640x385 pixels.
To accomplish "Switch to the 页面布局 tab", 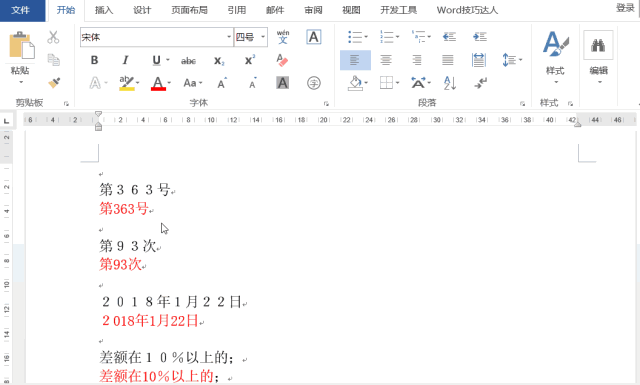I will (189, 10).
